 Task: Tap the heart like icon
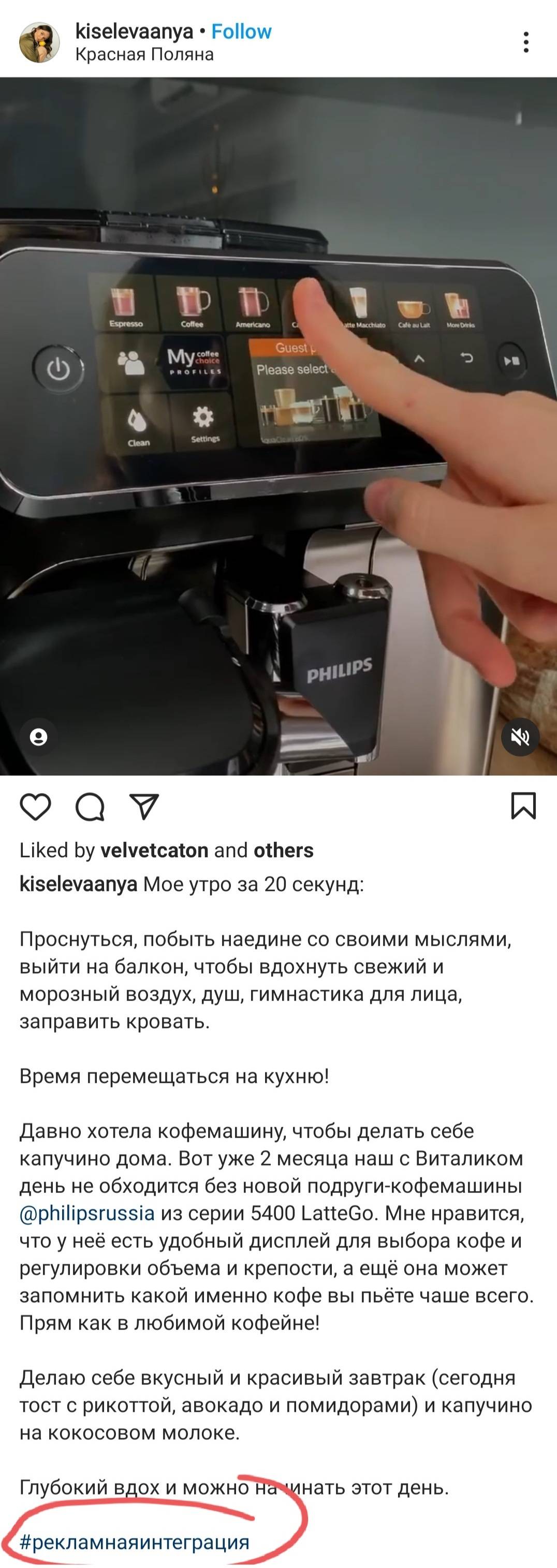35,807
